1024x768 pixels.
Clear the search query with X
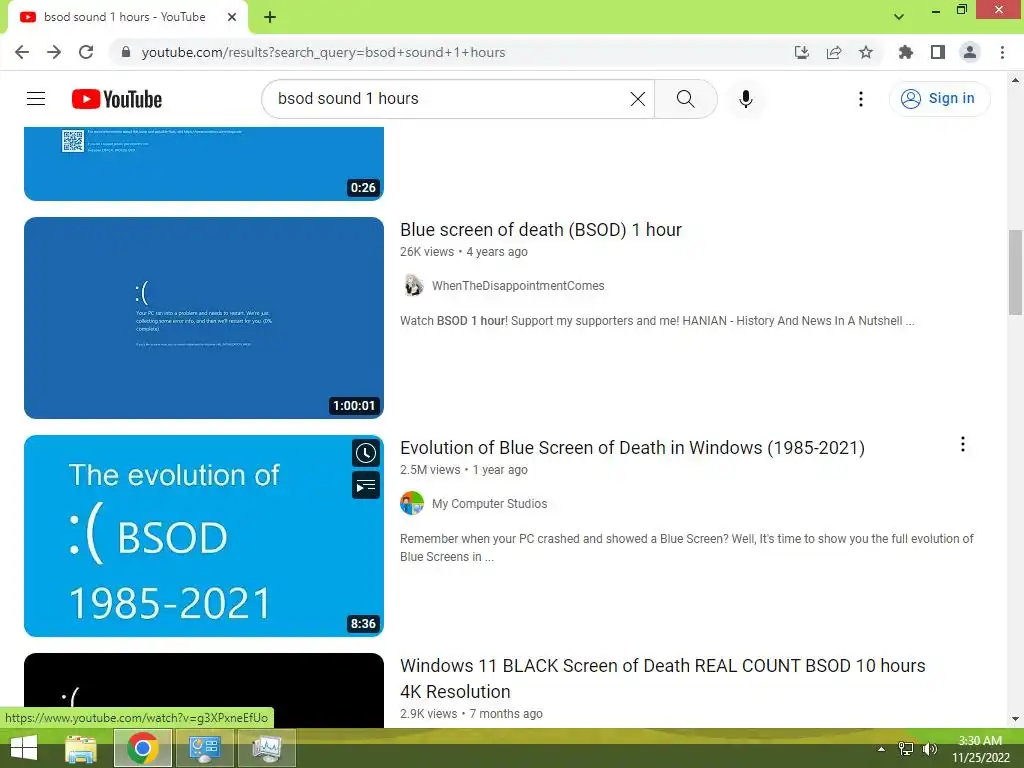tap(637, 99)
